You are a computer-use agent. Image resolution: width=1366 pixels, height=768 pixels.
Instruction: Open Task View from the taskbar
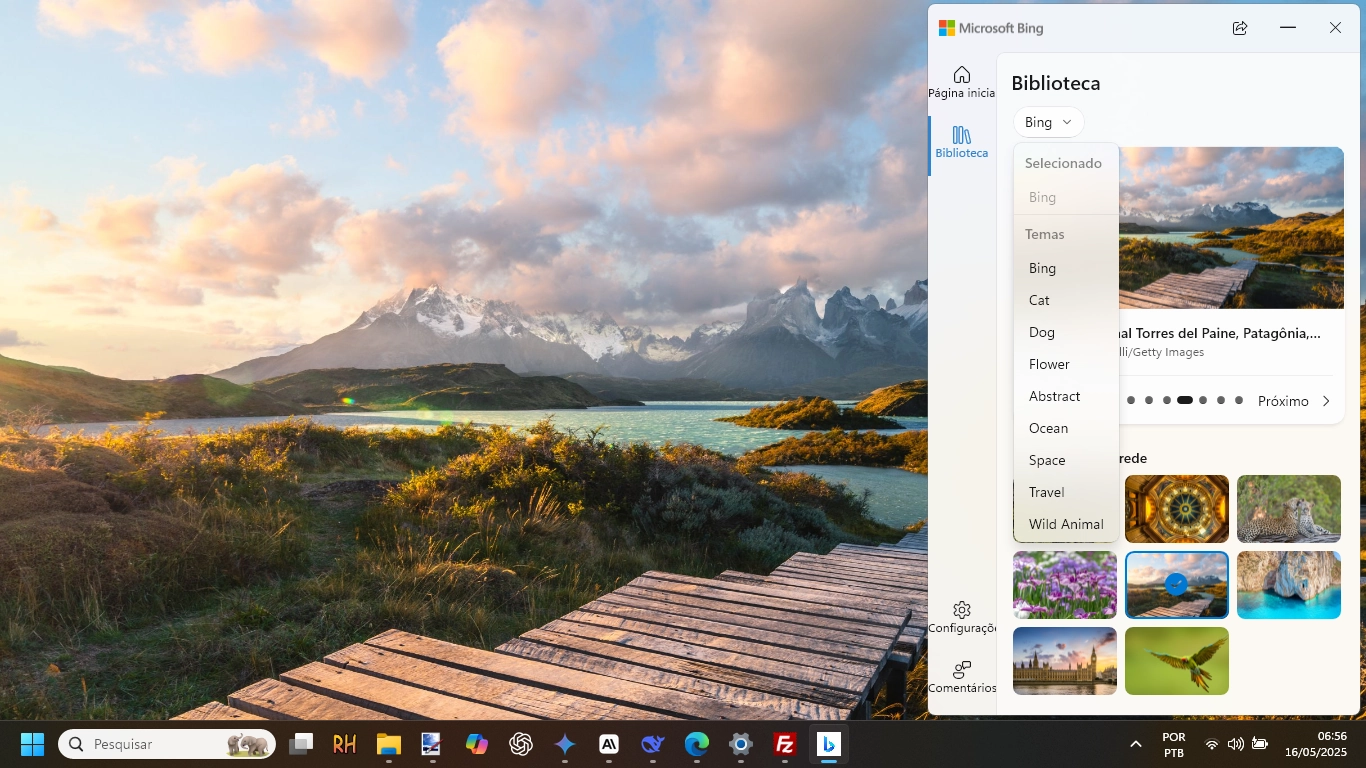click(x=301, y=744)
